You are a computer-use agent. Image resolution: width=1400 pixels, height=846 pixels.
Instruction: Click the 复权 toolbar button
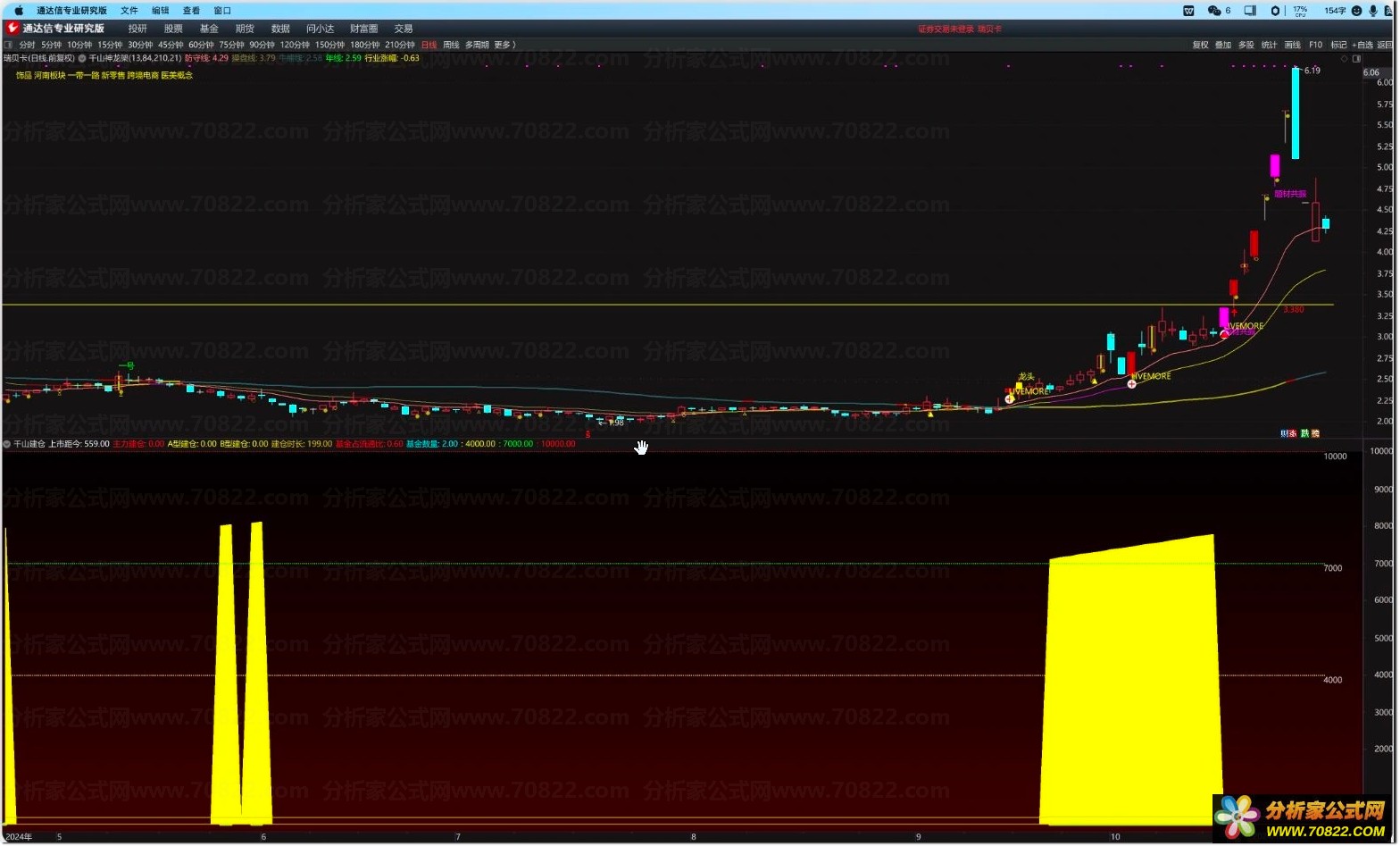pos(1200,45)
